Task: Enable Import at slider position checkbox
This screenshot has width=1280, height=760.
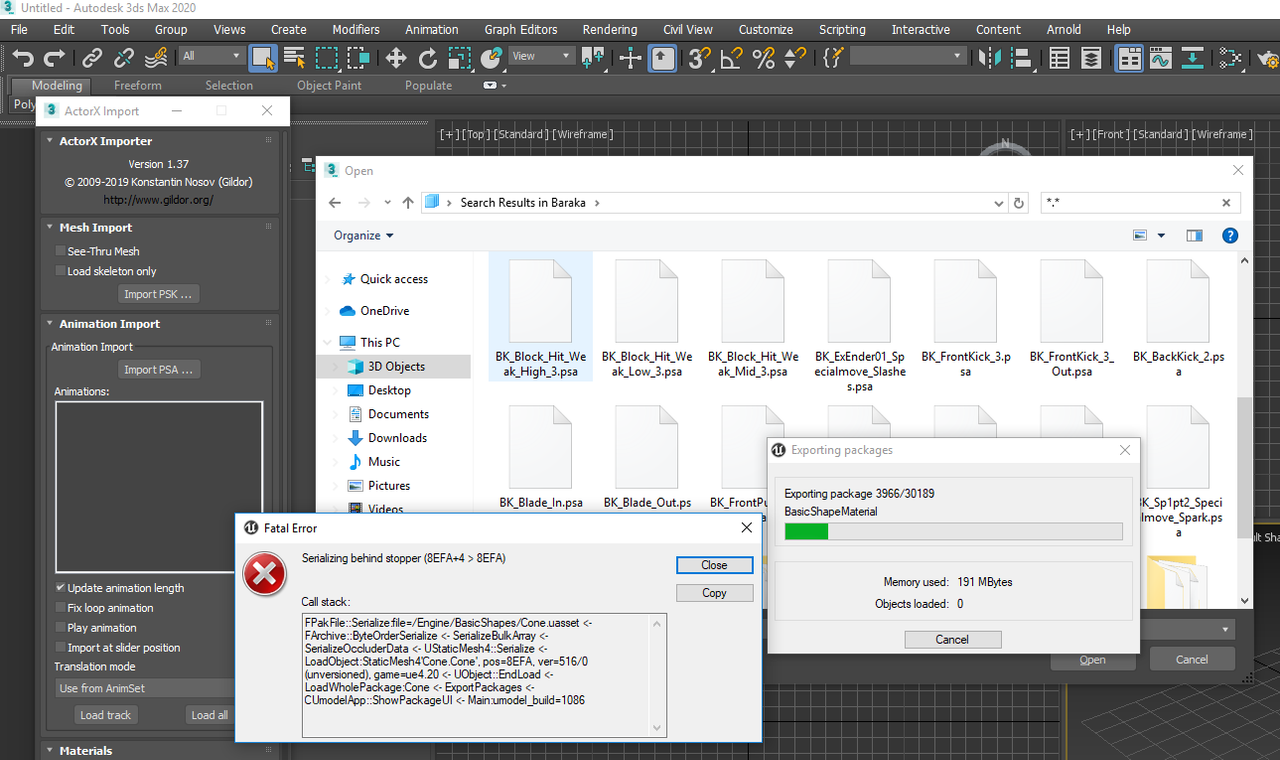Action: click(x=60, y=648)
